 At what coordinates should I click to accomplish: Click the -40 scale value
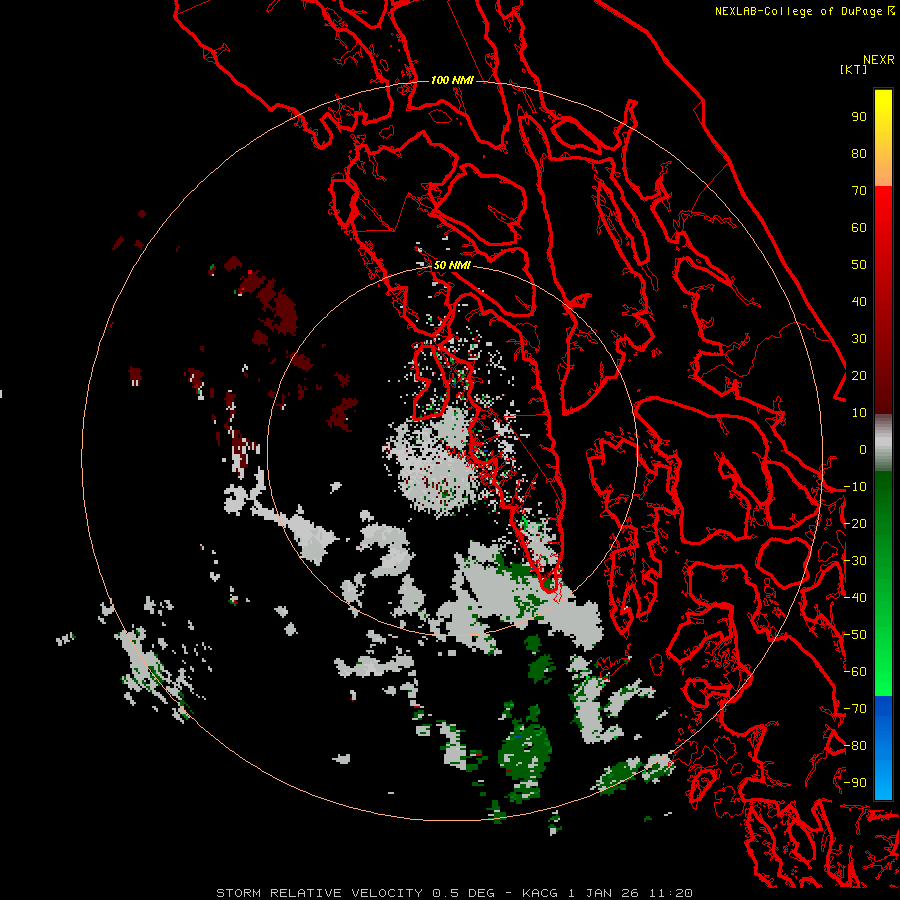pos(855,598)
